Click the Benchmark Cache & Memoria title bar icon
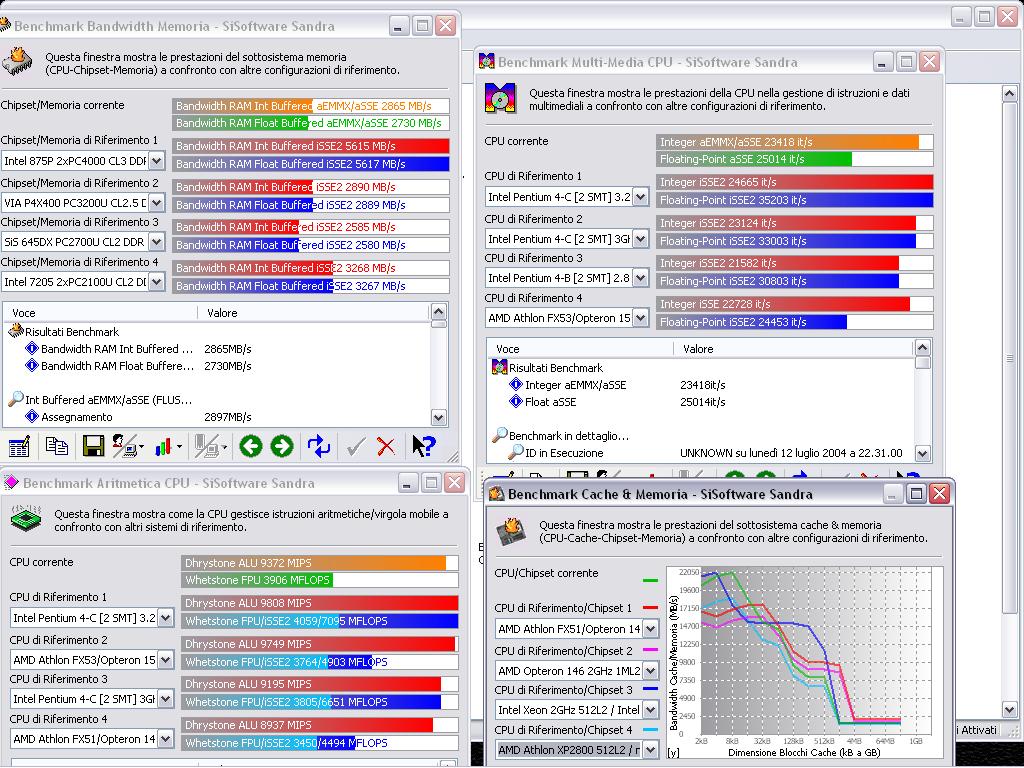1024x768 pixels. [497, 494]
